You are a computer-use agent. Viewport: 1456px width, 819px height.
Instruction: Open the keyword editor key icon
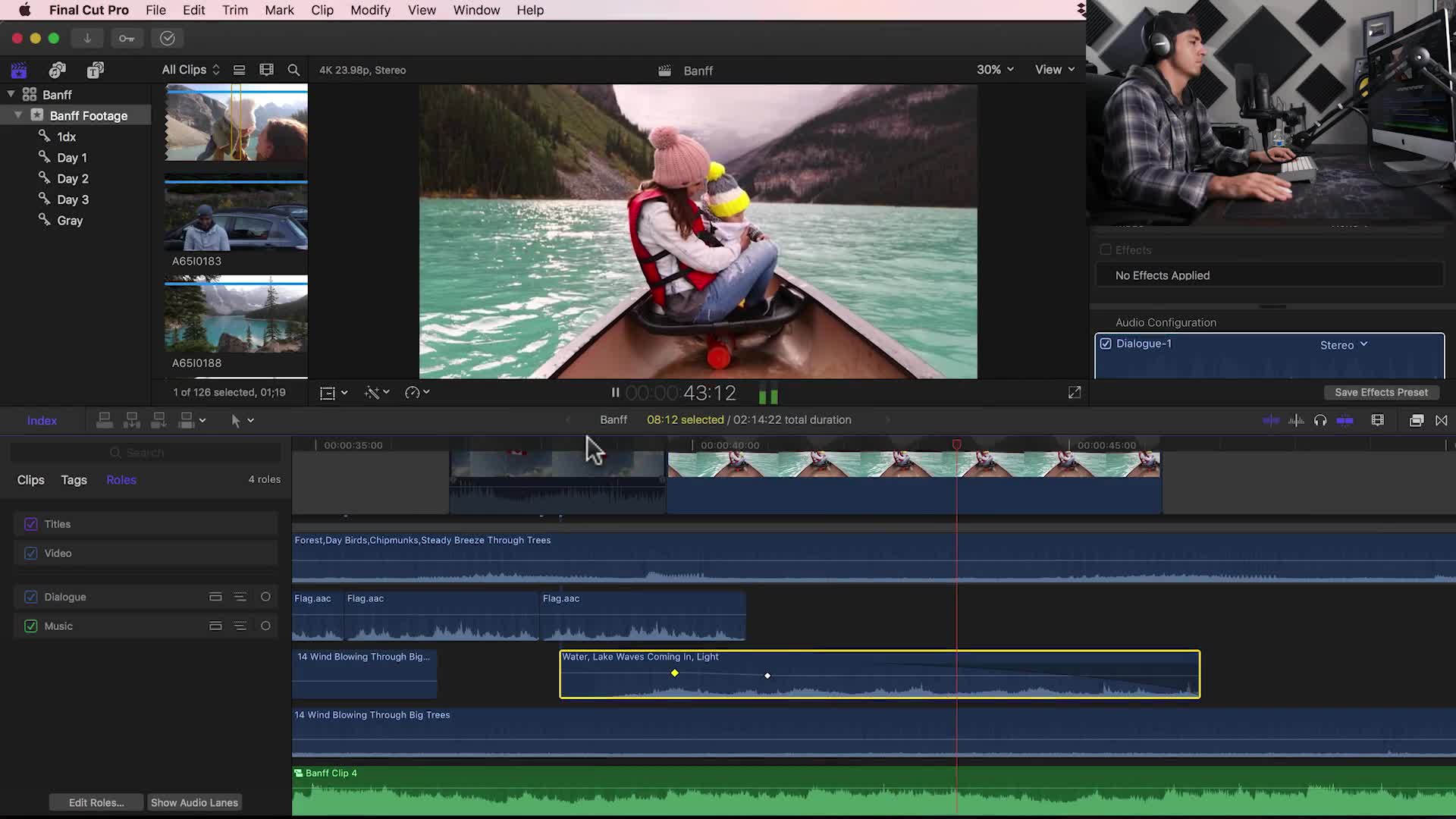(x=127, y=39)
